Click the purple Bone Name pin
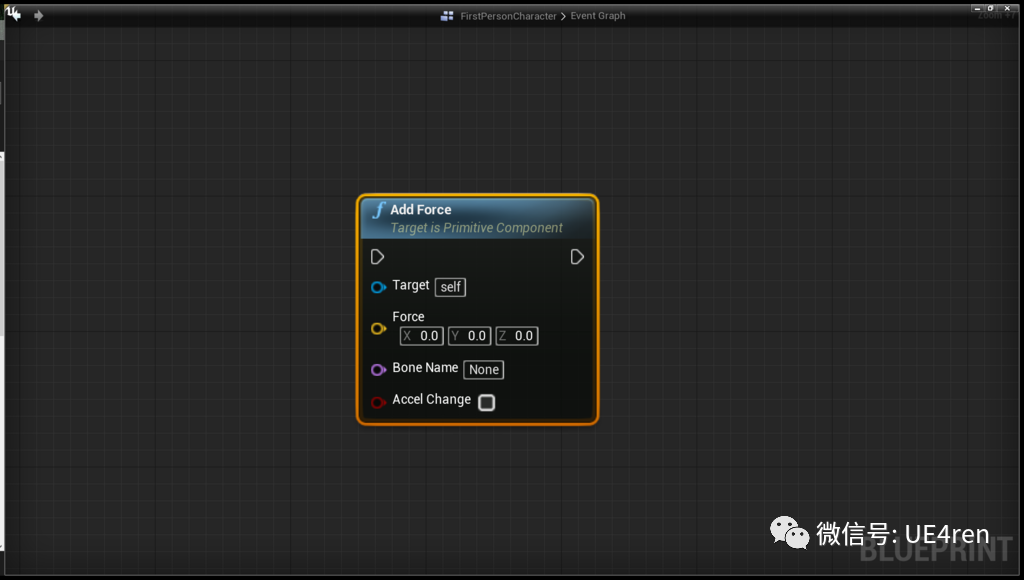This screenshot has height=580, width=1024. (378, 368)
